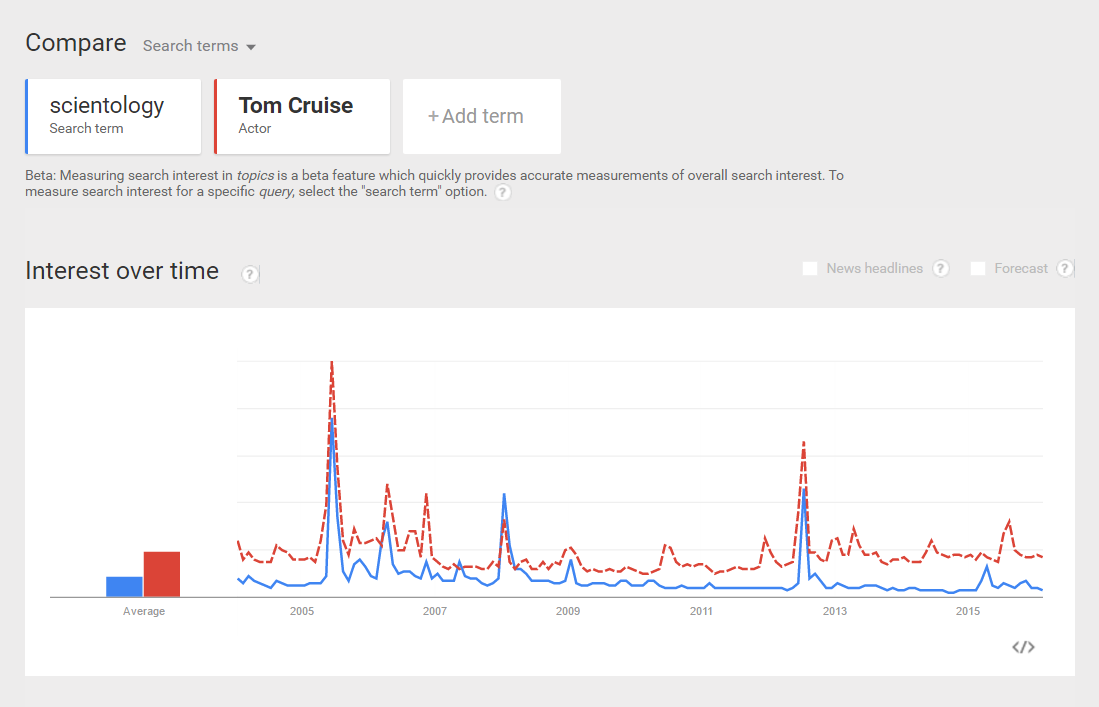Viewport: 1099px width, 707px height.
Task: Click the 2015 label on the time axis
Action: 967,611
